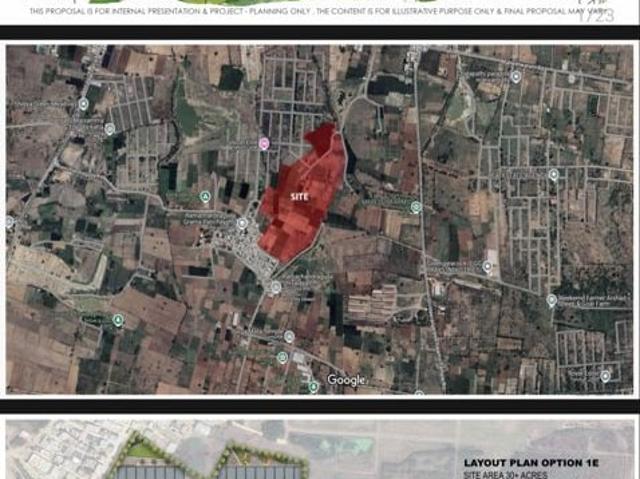Click the LAYOUT PLAN OPTION 1E heading
Image resolution: width=640 pixels, height=479 pixels.
coord(531,463)
